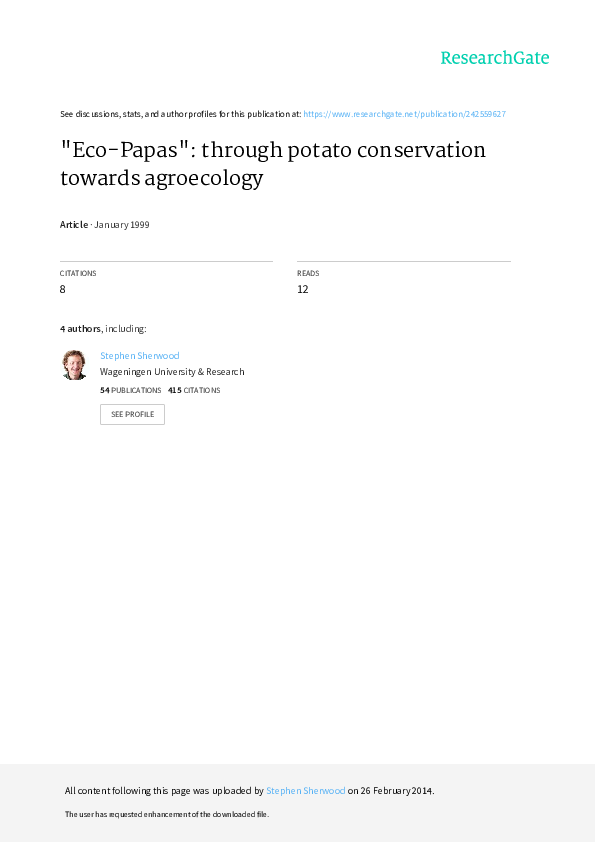The width and height of the screenshot is (595, 842).
Task: Click the ResearchGate logo
Action: pyautogui.click(x=495, y=57)
